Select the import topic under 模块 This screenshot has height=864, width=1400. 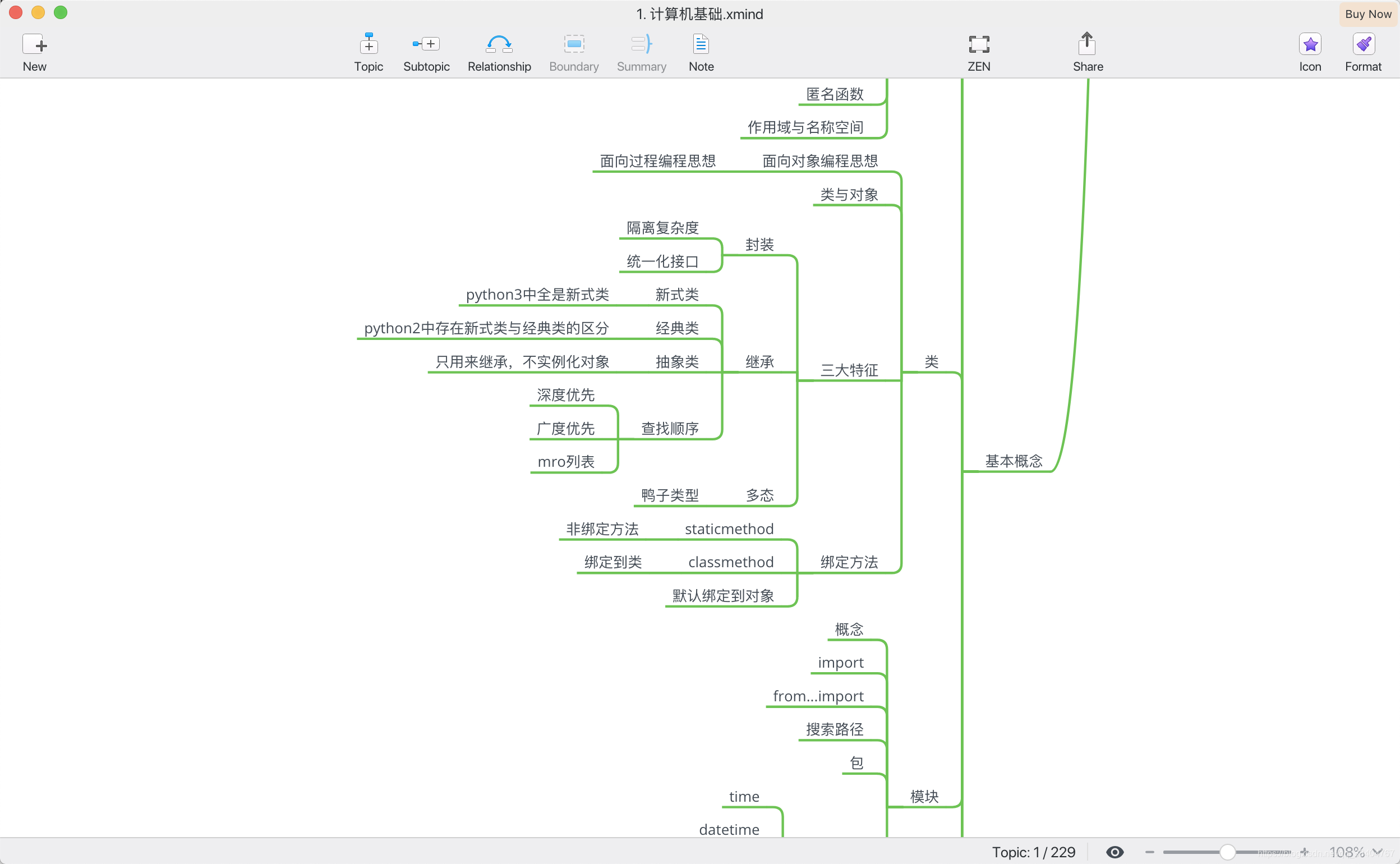pyautogui.click(x=840, y=662)
